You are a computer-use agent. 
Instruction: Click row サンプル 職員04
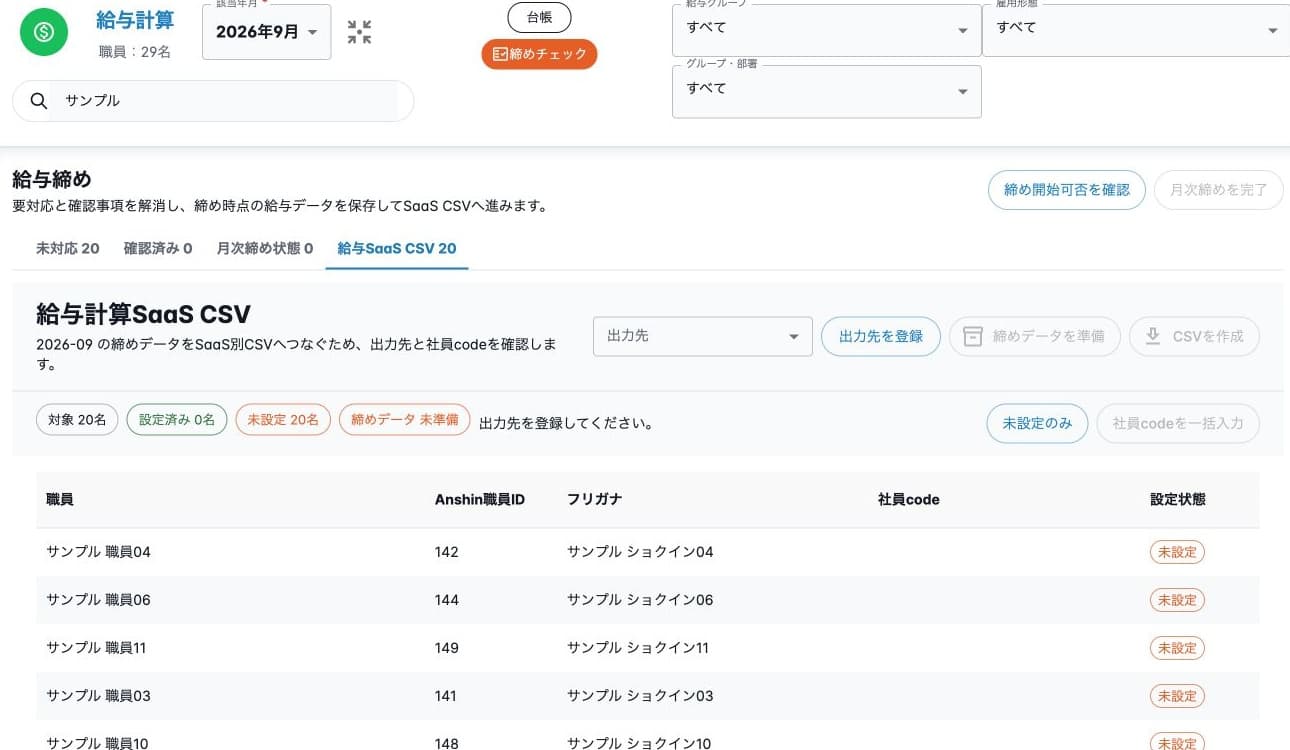648,552
